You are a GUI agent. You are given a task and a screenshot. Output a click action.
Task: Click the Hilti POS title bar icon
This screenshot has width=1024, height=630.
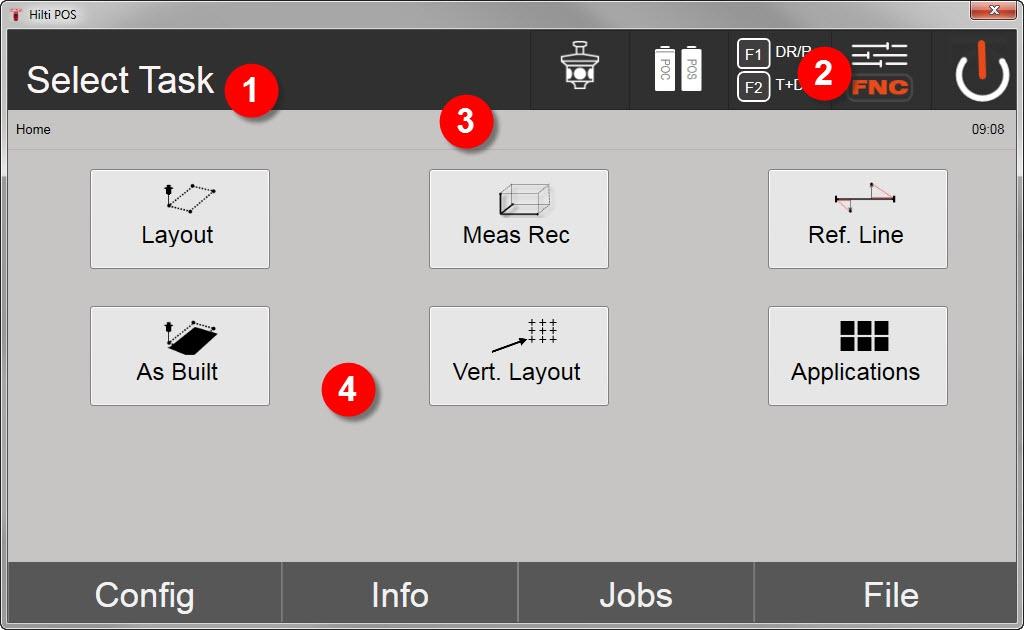pyautogui.click(x=16, y=14)
